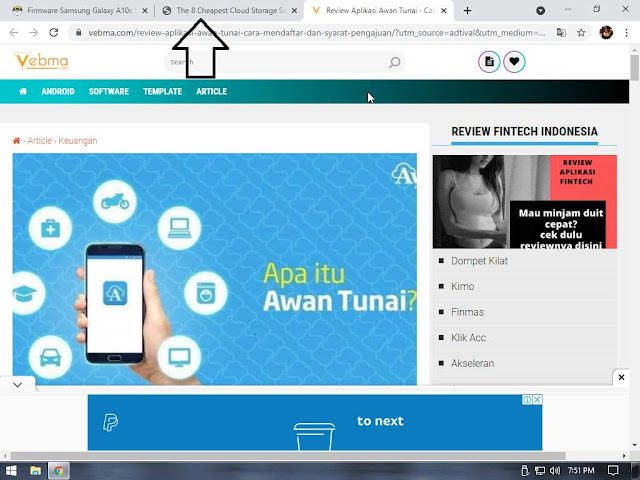Click safely remove hardware USB tray icon
This screenshot has width=640, height=480.
pos(525,471)
